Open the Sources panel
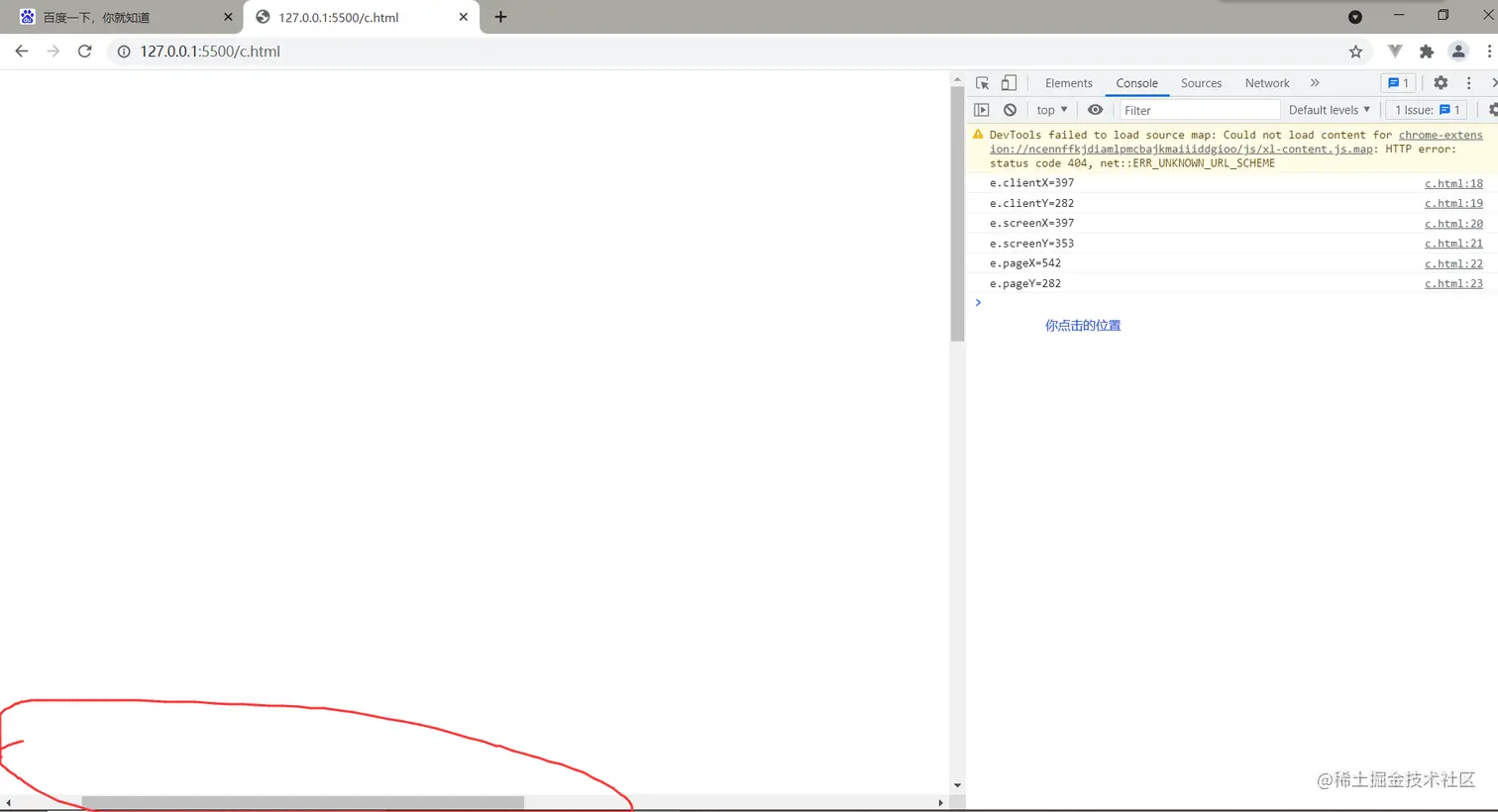This screenshot has width=1498, height=812. tap(1201, 83)
